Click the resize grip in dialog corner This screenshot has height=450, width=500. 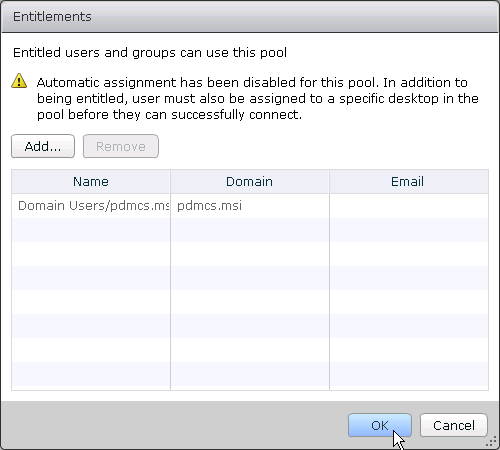coord(491,442)
